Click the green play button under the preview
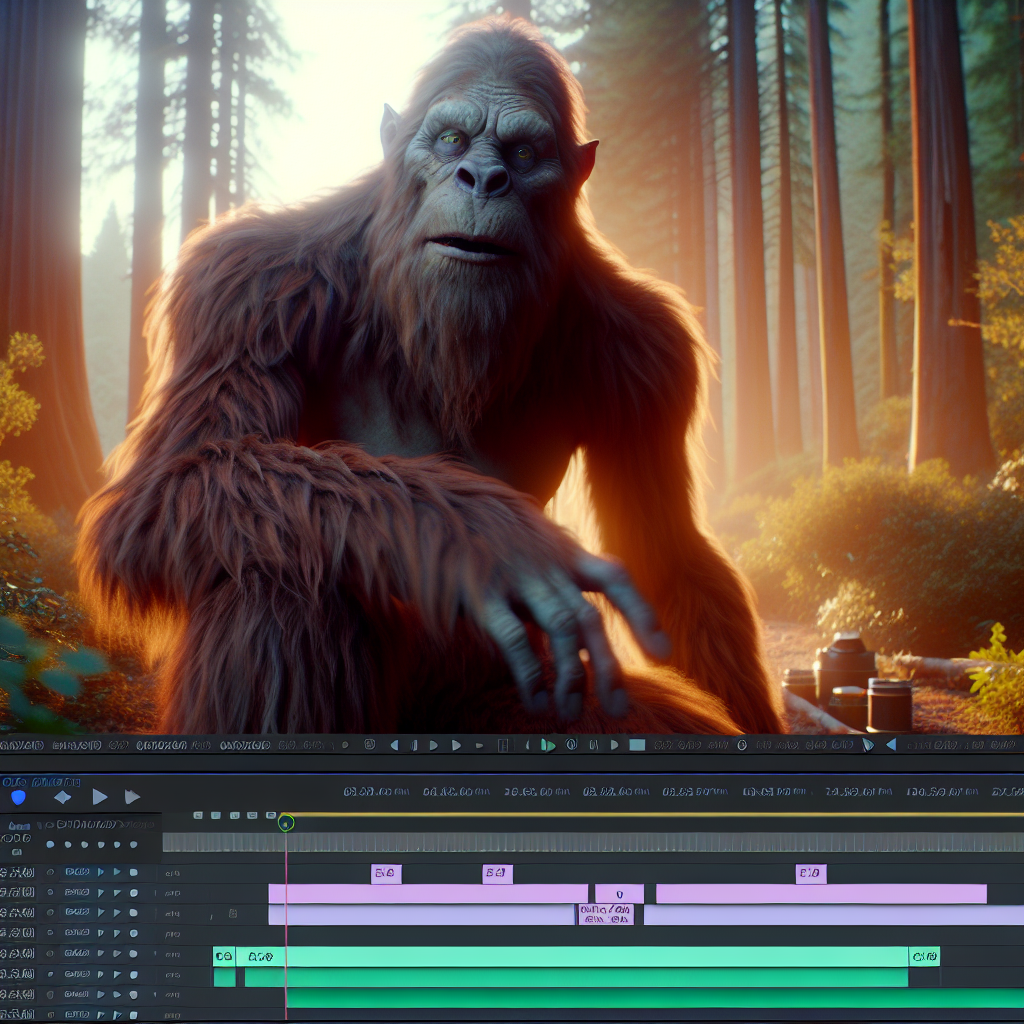Image resolution: width=1024 pixels, height=1024 pixels. (x=547, y=745)
